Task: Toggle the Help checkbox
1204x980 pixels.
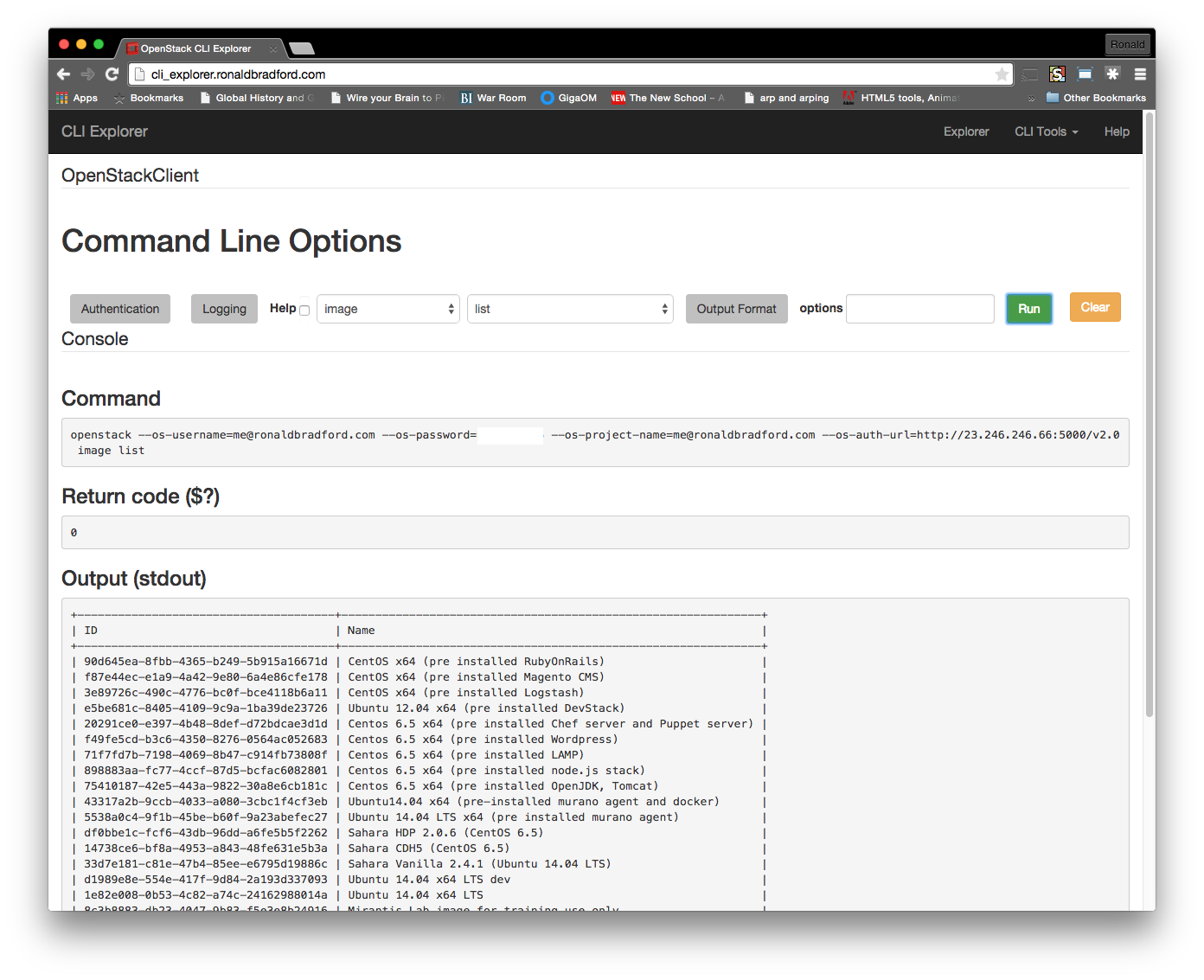Action: click(x=304, y=311)
